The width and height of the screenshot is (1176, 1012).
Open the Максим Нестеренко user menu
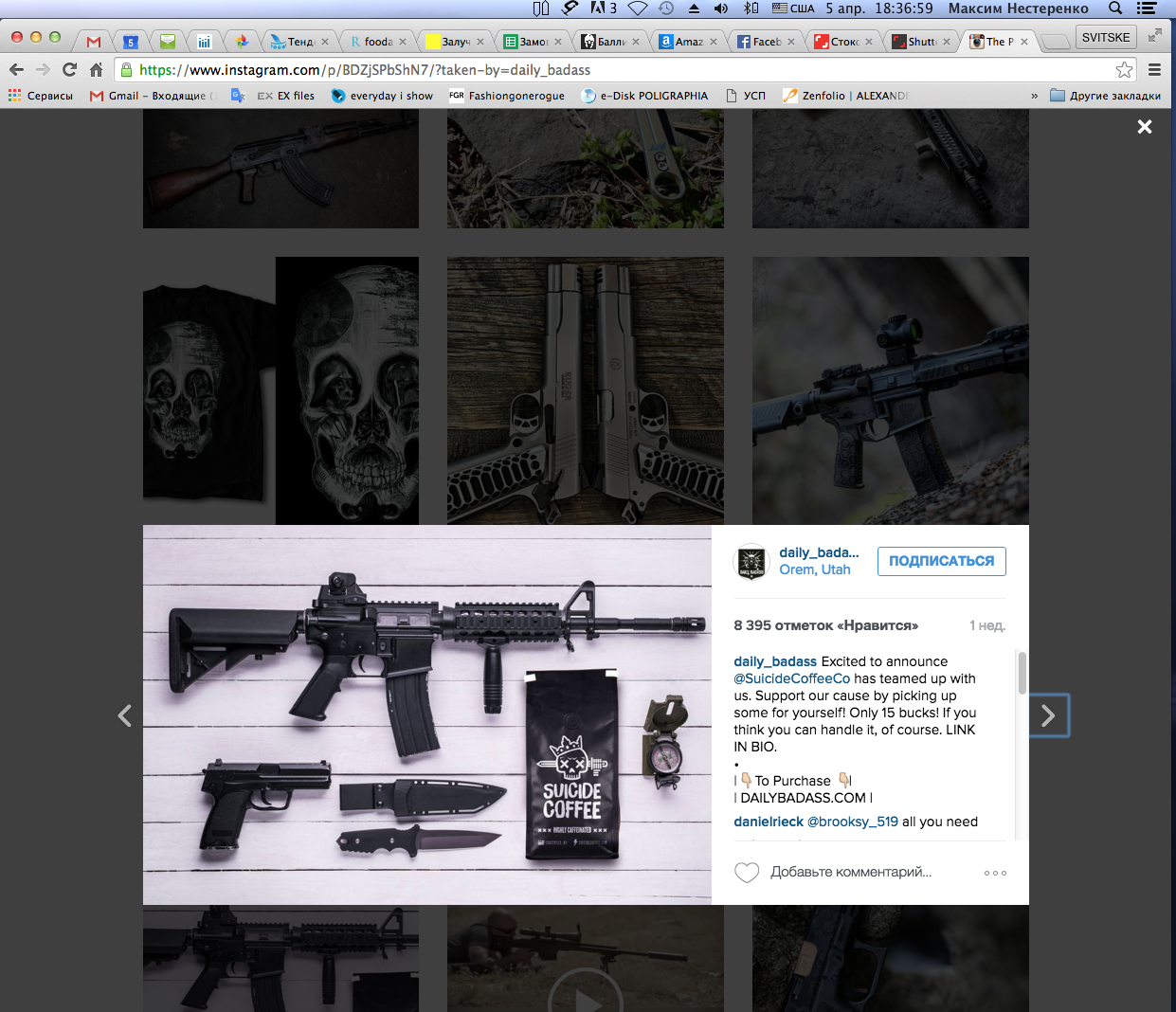1019,9
